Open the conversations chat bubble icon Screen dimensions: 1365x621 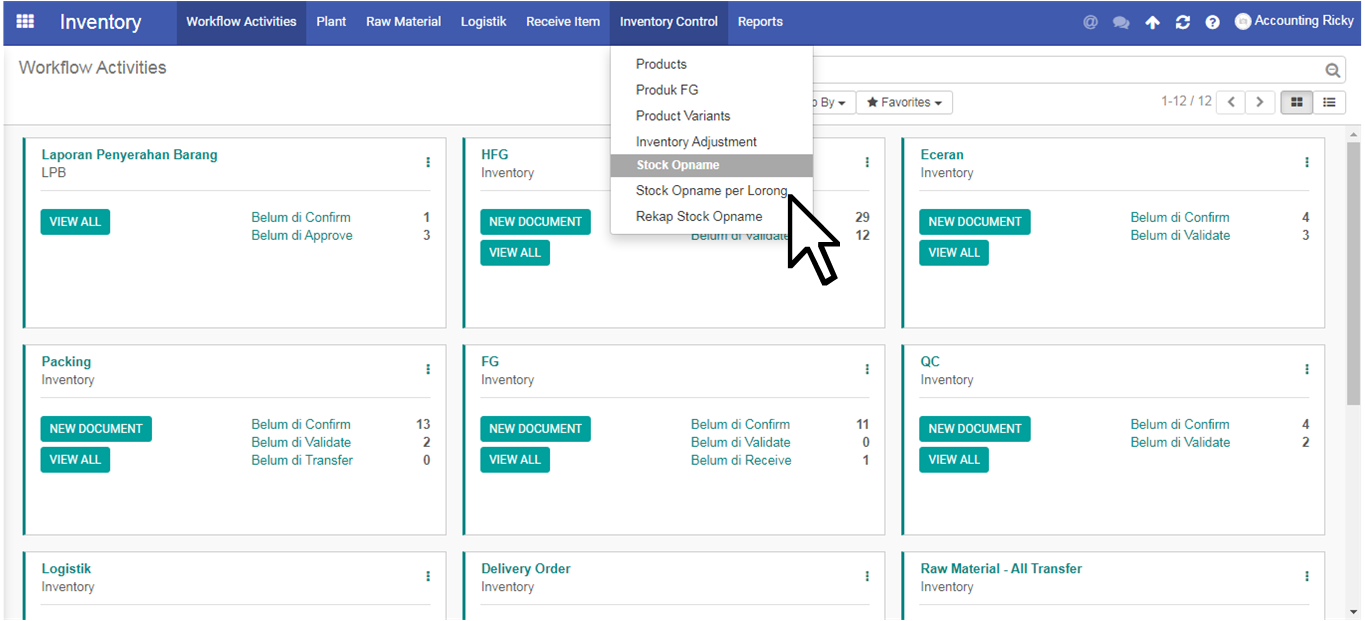click(x=1121, y=22)
